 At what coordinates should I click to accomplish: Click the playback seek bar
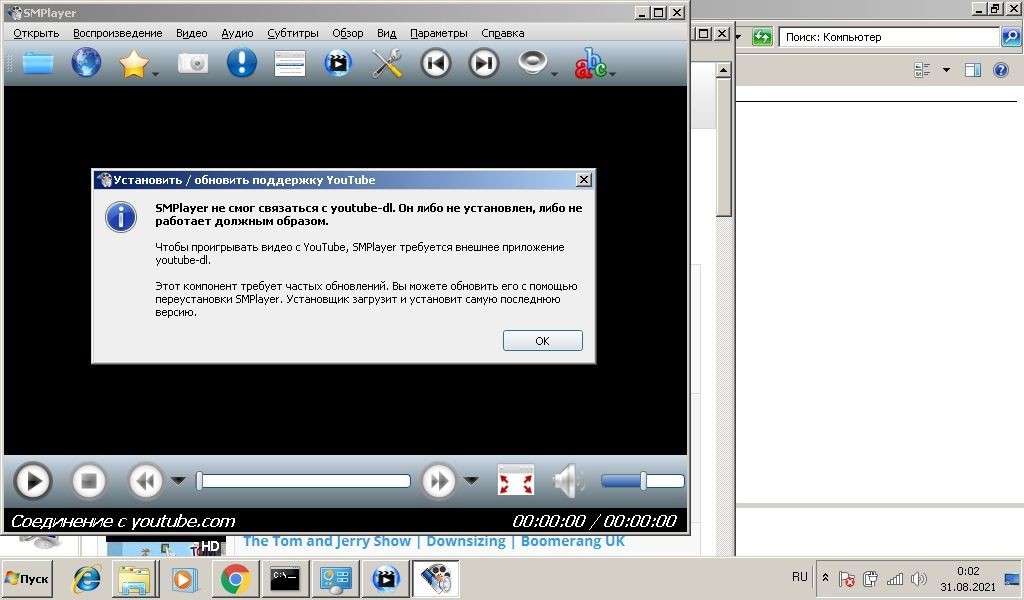[304, 481]
